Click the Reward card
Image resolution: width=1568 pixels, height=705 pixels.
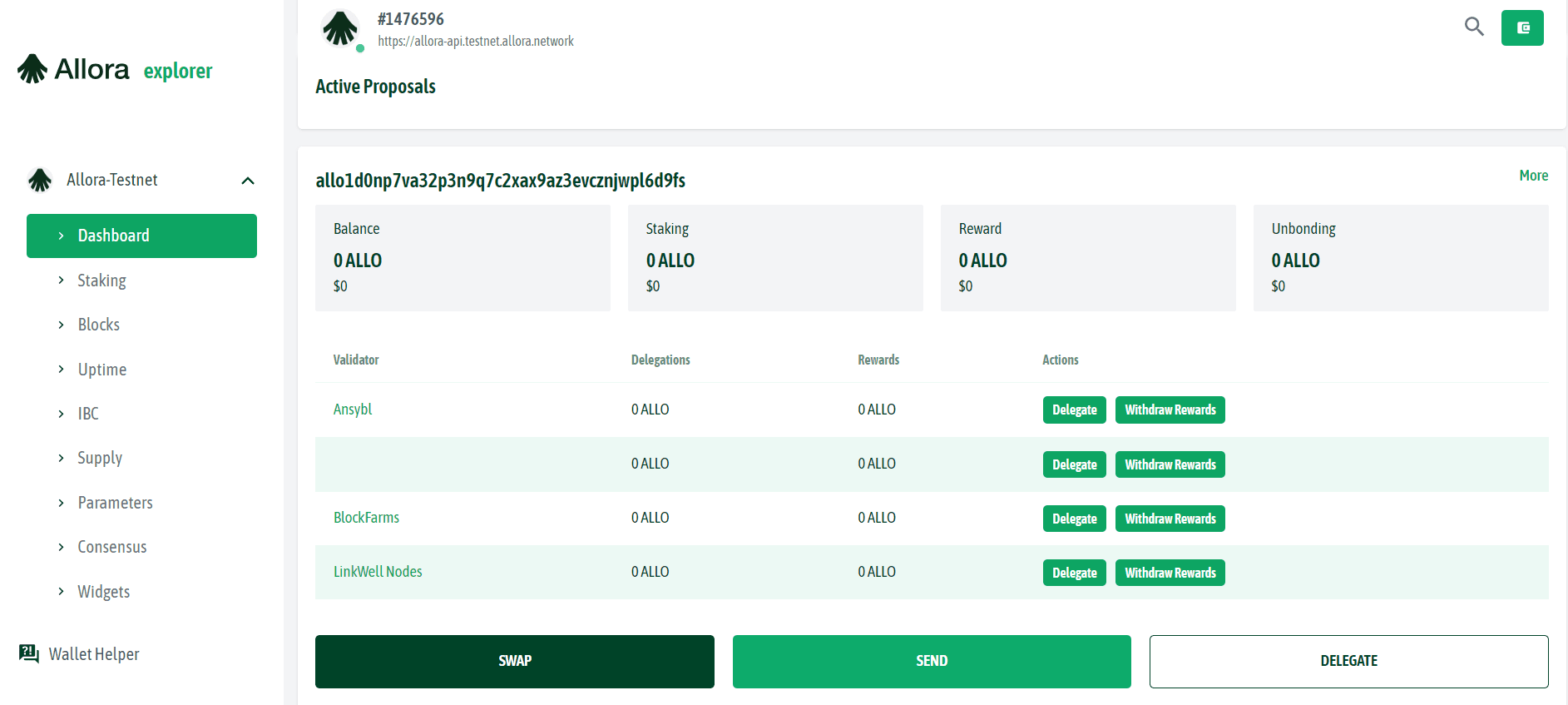tap(1088, 258)
